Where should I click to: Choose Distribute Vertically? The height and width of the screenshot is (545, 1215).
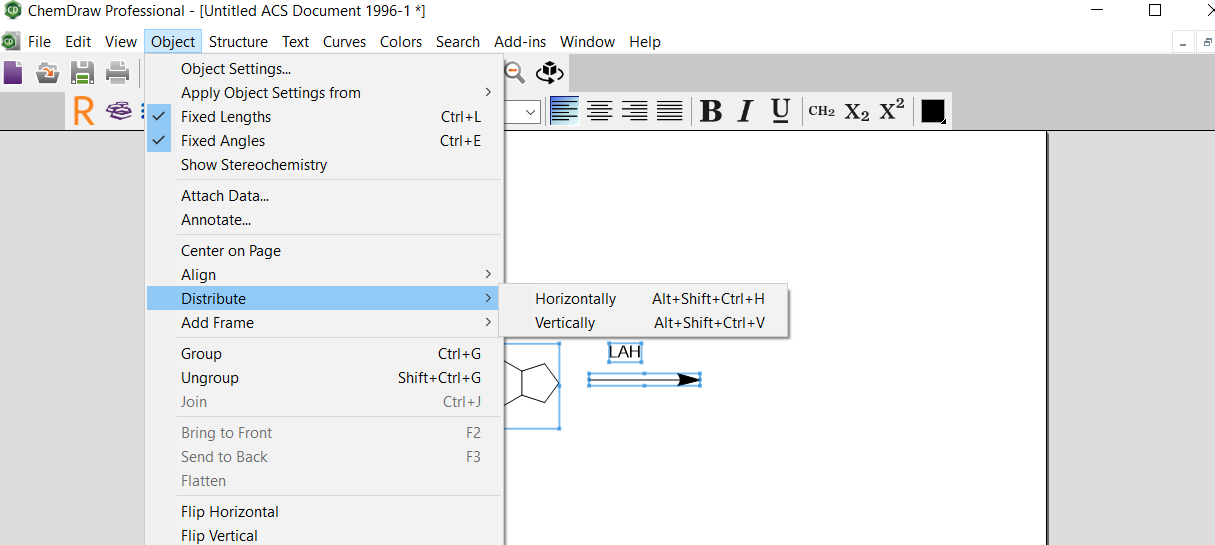click(x=644, y=323)
